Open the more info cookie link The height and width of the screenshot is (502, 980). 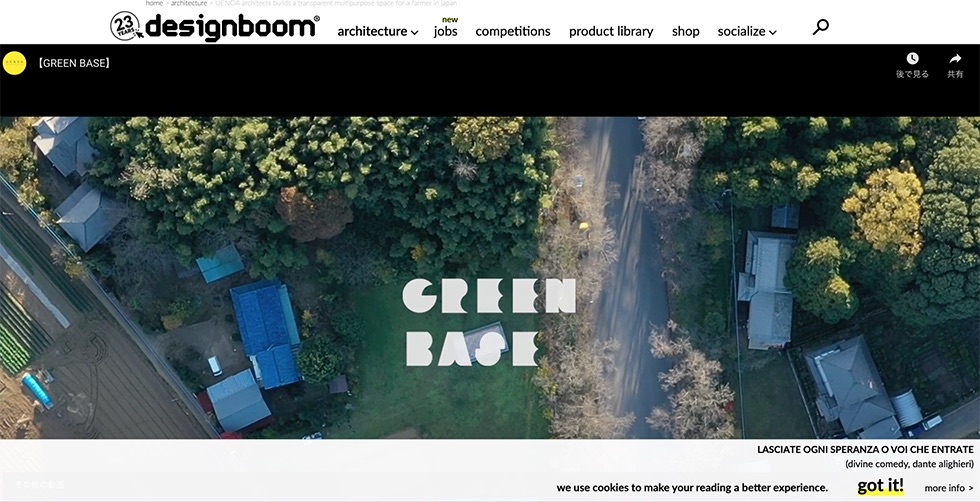(948, 488)
